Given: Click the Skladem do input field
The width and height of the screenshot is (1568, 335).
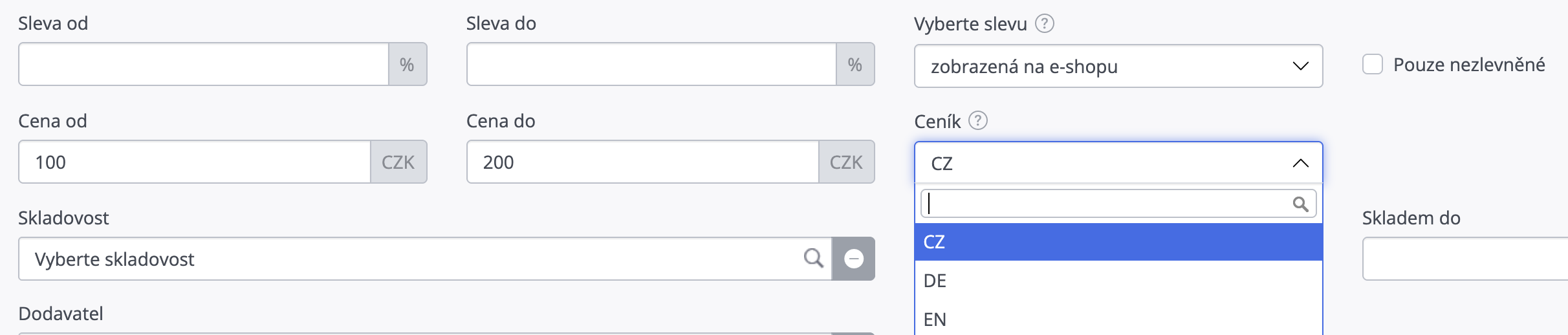Looking at the screenshot, I should point(1465,259).
